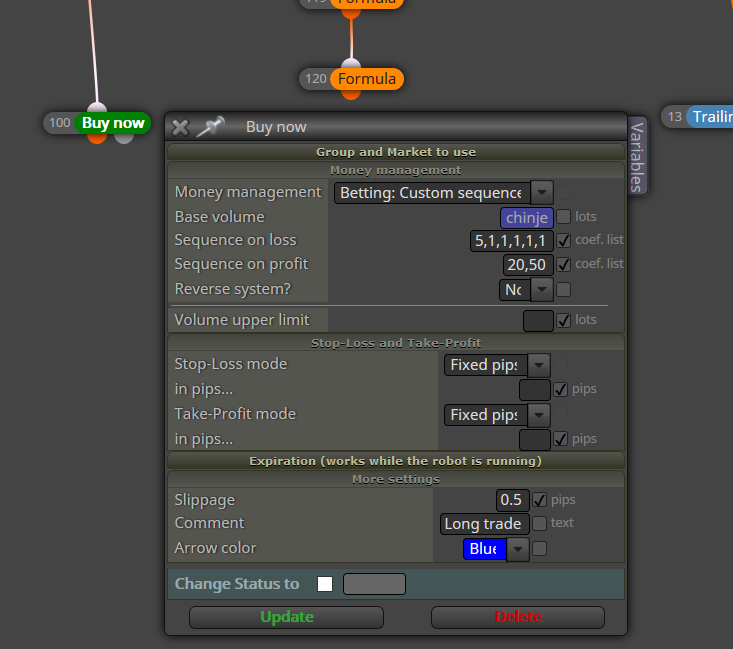The image size is (733, 649).
Task: Toggle the Comment text checkbox
Action: pos(539,523)
